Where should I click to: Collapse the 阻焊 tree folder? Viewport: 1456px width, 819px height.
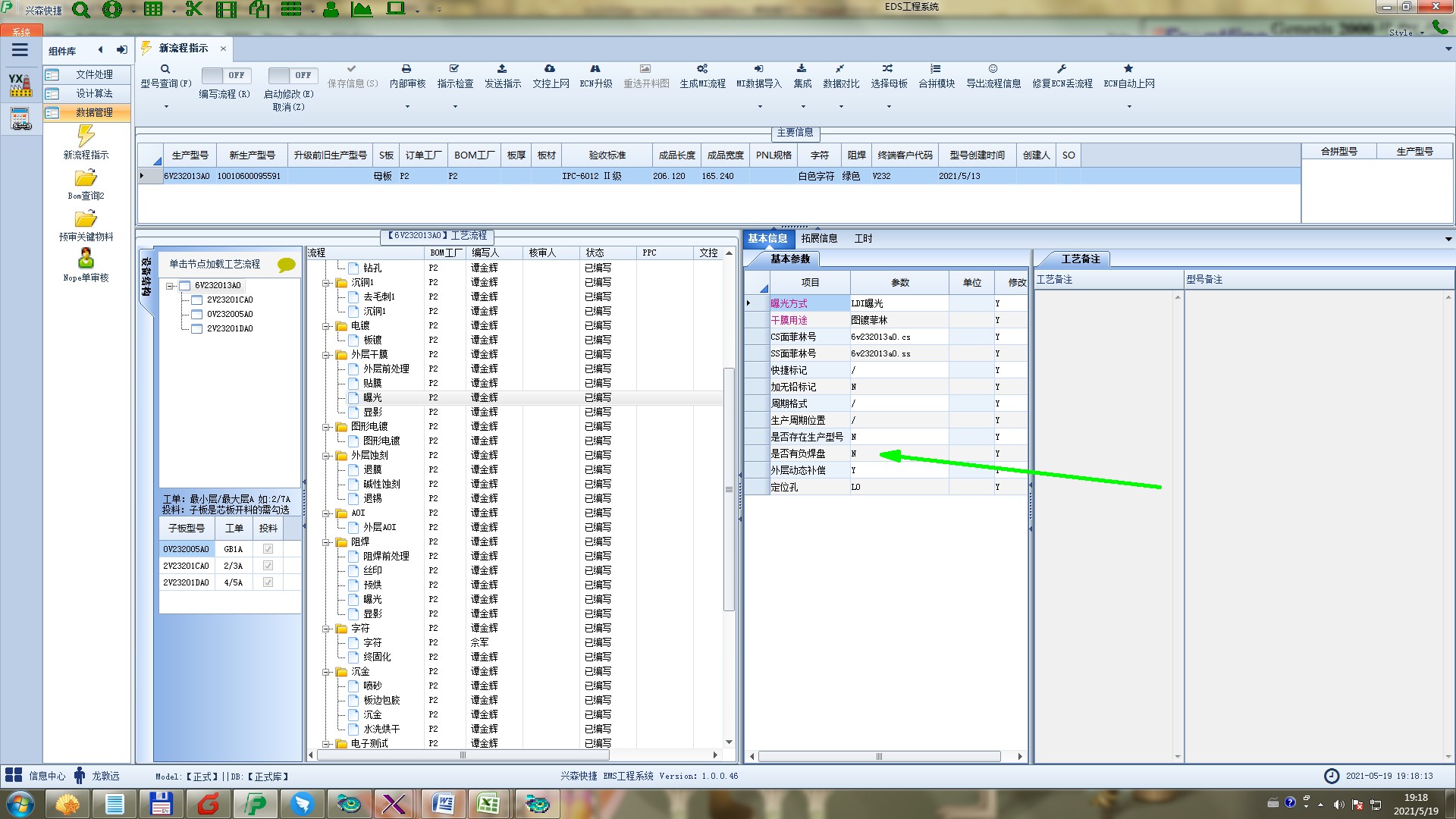[326, 542]
